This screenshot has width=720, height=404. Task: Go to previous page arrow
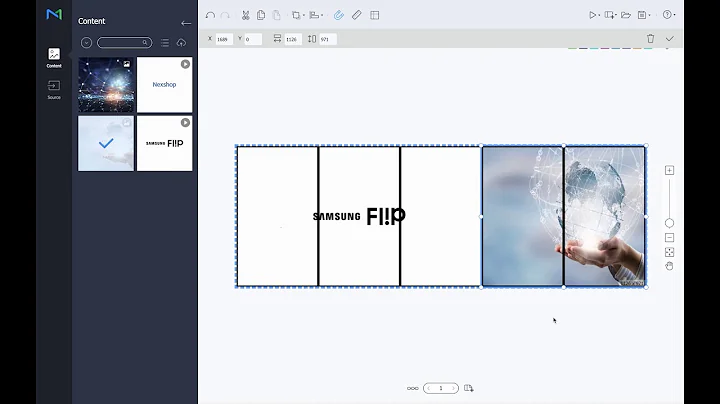coord(429,388)
